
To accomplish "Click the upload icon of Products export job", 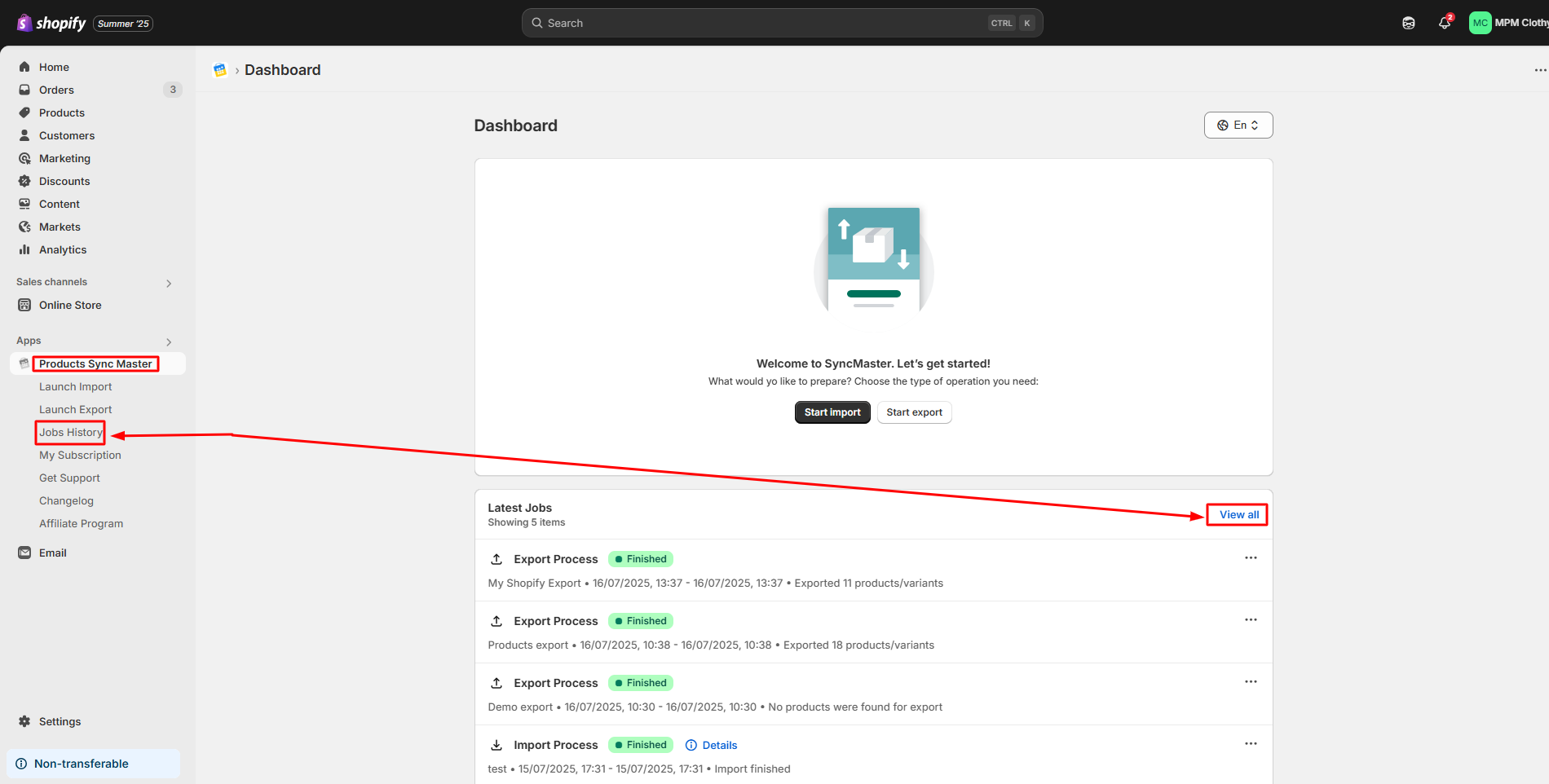I will [496, 621].
